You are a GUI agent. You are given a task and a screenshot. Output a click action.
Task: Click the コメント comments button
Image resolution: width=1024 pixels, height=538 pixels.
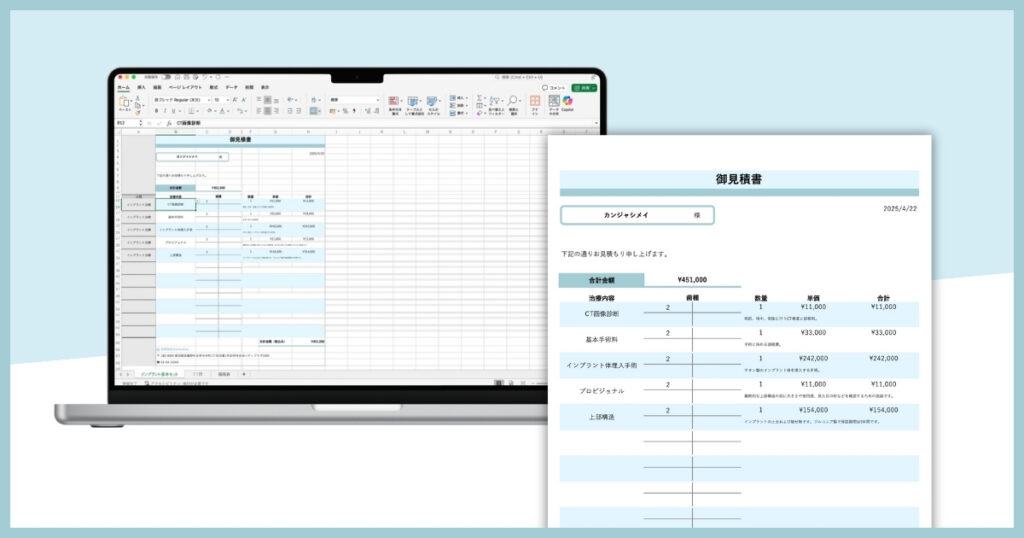(x=554, y=87)
